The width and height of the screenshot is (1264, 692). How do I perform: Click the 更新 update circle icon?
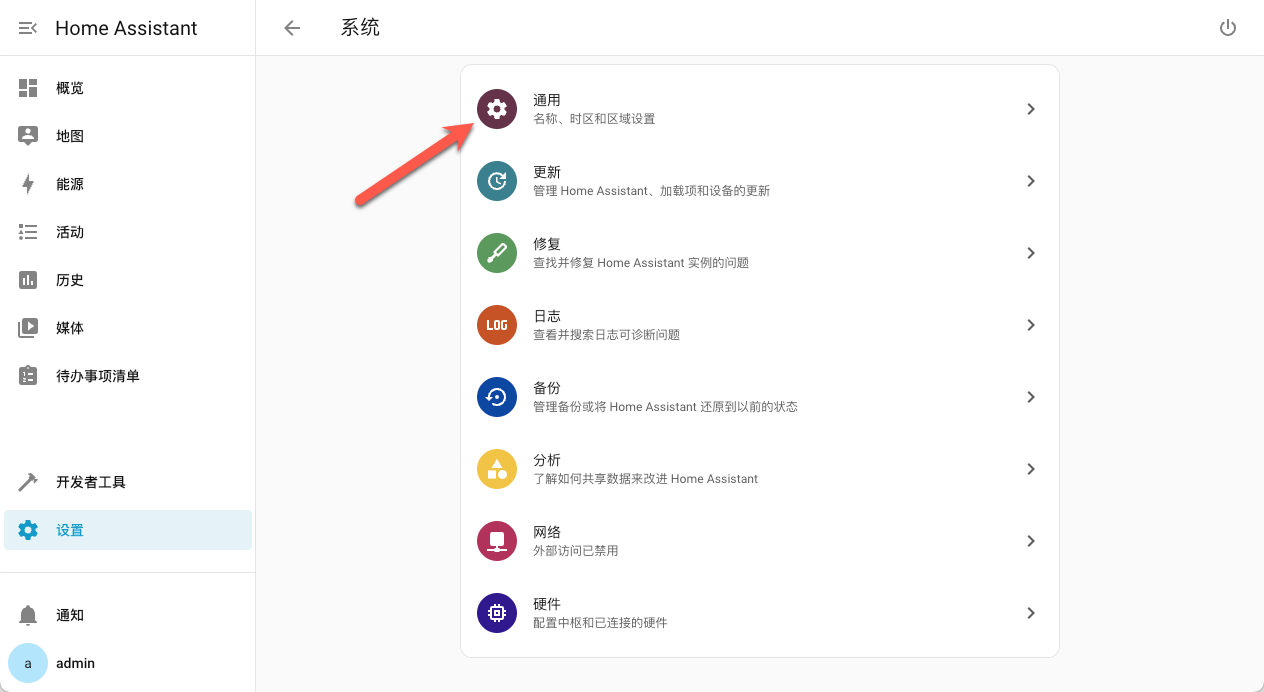[x=497, y=181]
